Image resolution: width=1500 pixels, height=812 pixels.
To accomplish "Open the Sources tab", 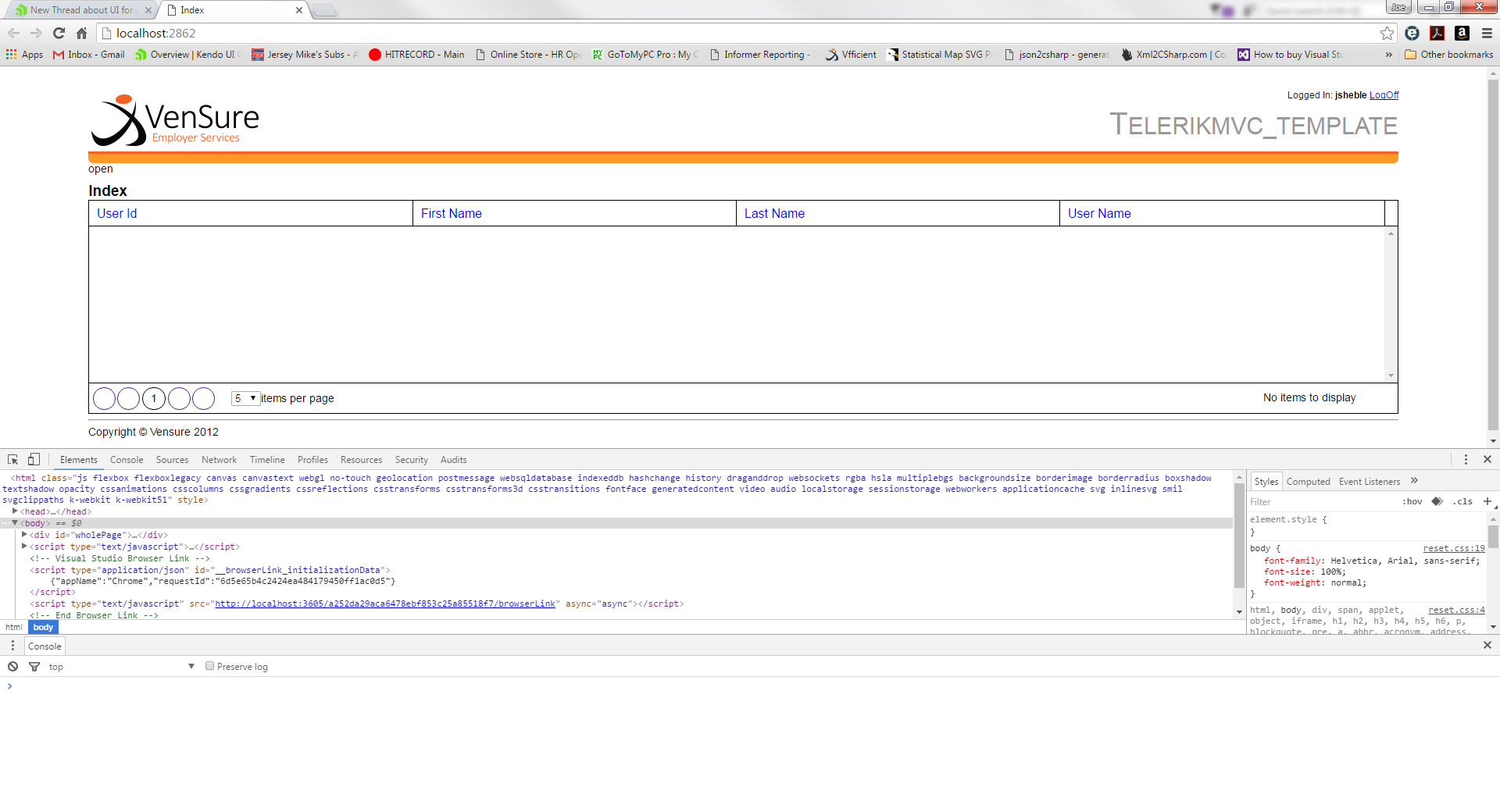I will (172, 460).
